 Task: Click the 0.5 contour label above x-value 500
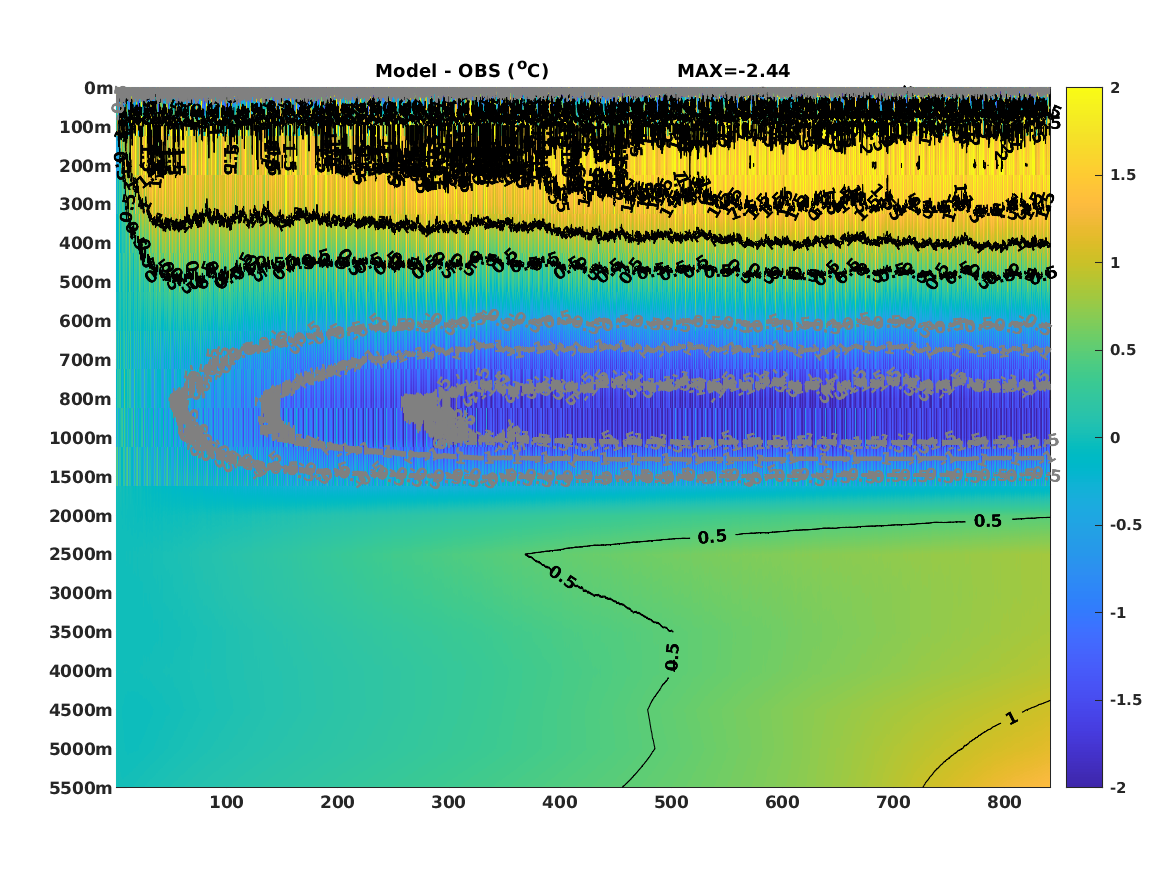[x=712, y=536]
